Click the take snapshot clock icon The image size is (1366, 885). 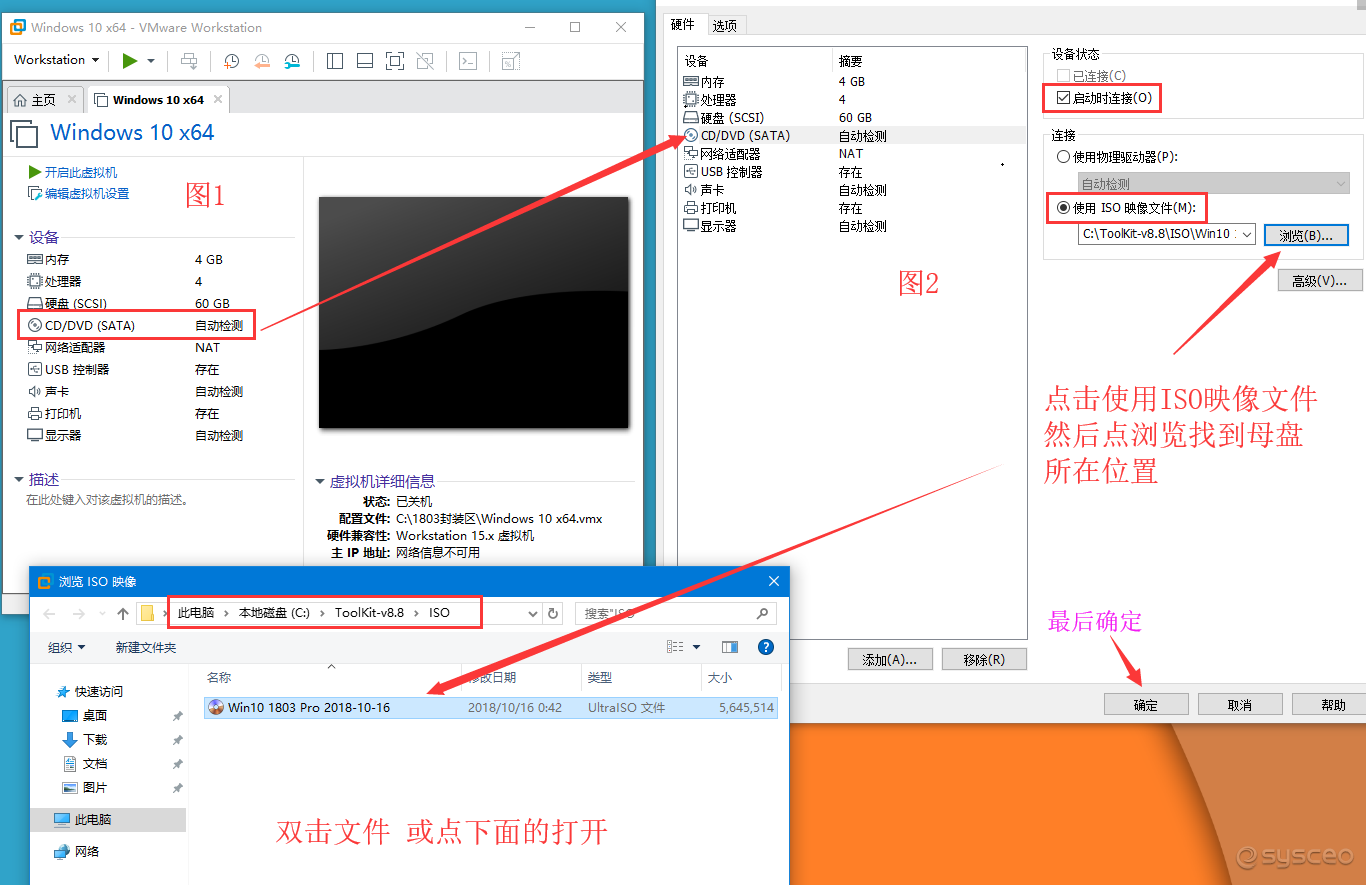click(232, 61)
